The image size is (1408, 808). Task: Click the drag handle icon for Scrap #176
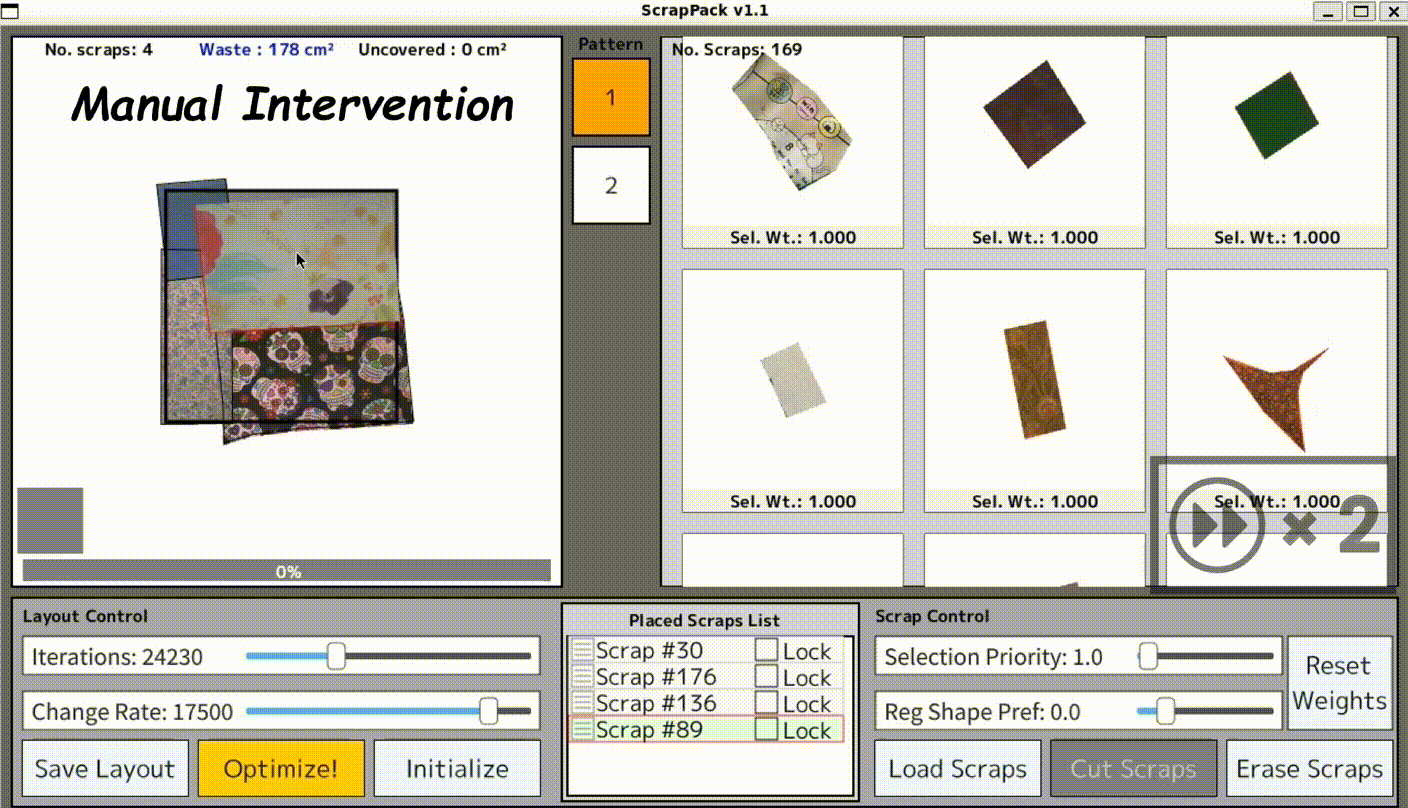point(582,677)
